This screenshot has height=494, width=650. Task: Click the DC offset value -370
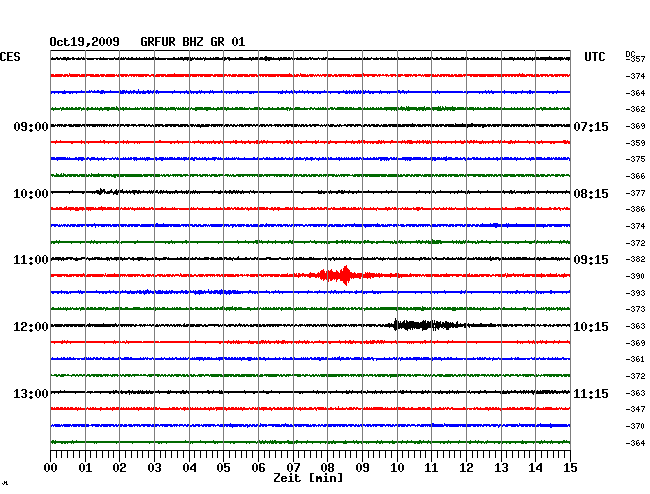(635, 426)
